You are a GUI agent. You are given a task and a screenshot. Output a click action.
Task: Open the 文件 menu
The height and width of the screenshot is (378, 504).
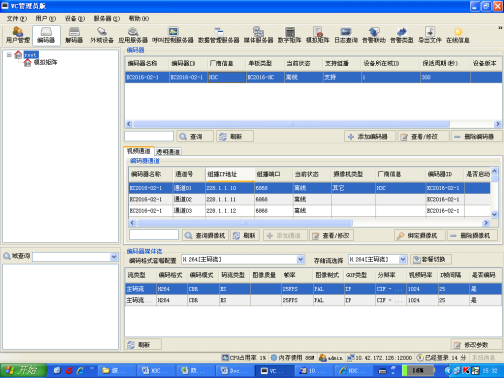pyautogui.click(x=17, y=18)
